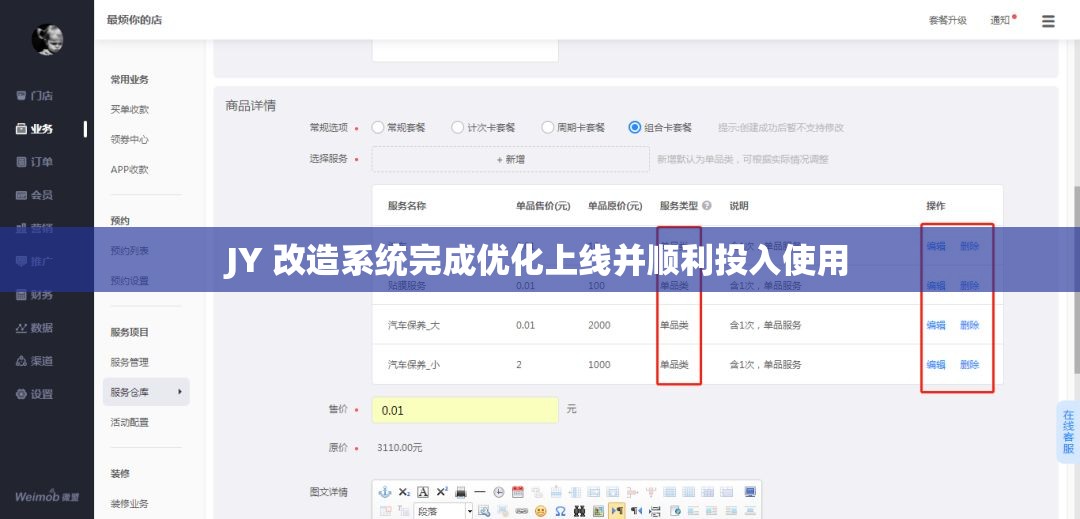Open 渠道 section in sidebar
The width and height of the screenshot is (1080, 519).
34,361
